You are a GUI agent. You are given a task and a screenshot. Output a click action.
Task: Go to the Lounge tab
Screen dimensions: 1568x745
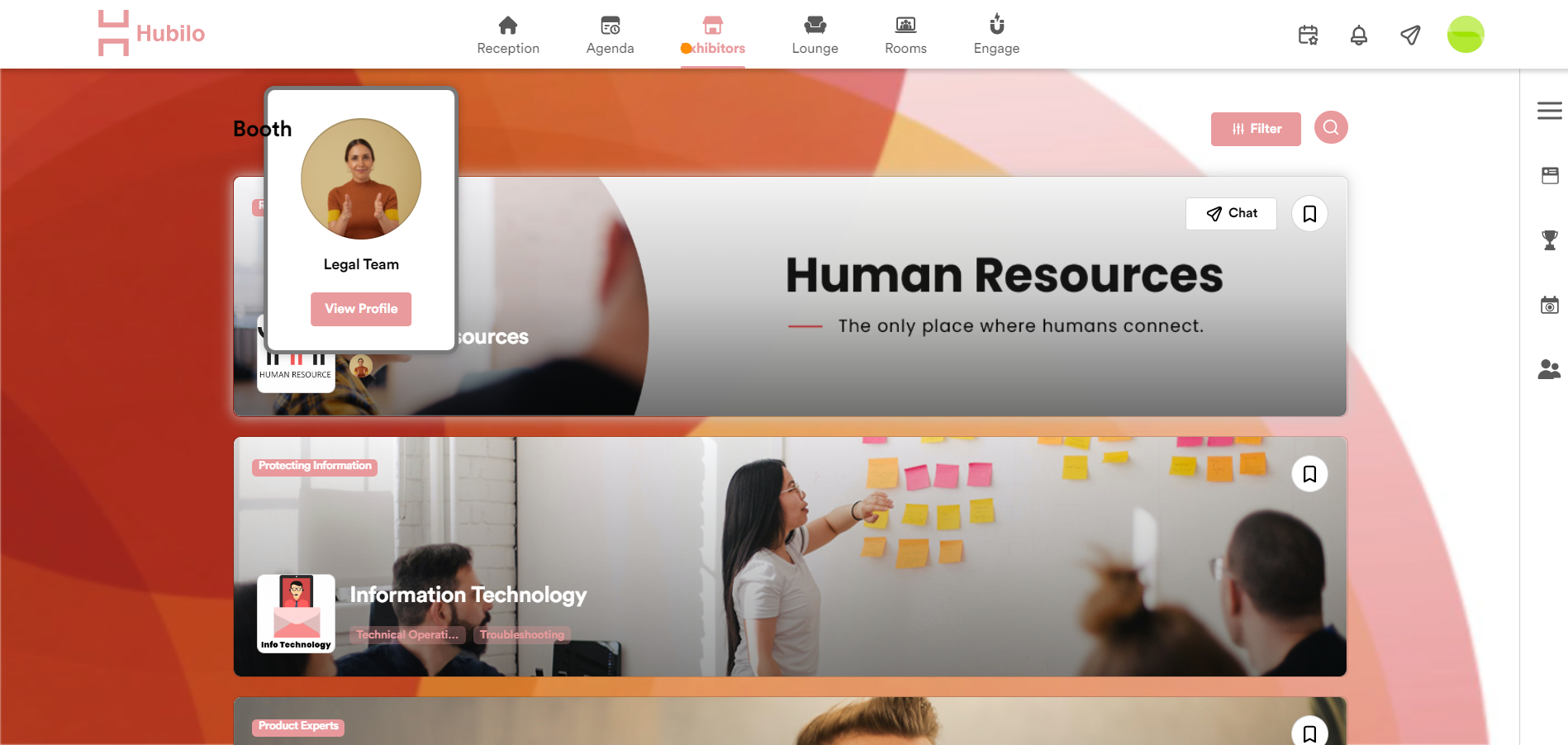815,36
